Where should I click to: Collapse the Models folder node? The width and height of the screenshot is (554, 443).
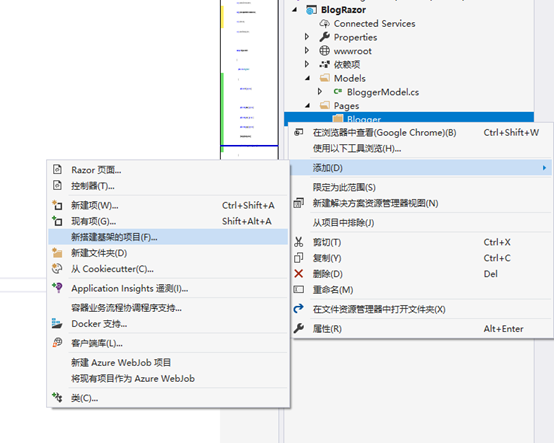coord(307,78)
